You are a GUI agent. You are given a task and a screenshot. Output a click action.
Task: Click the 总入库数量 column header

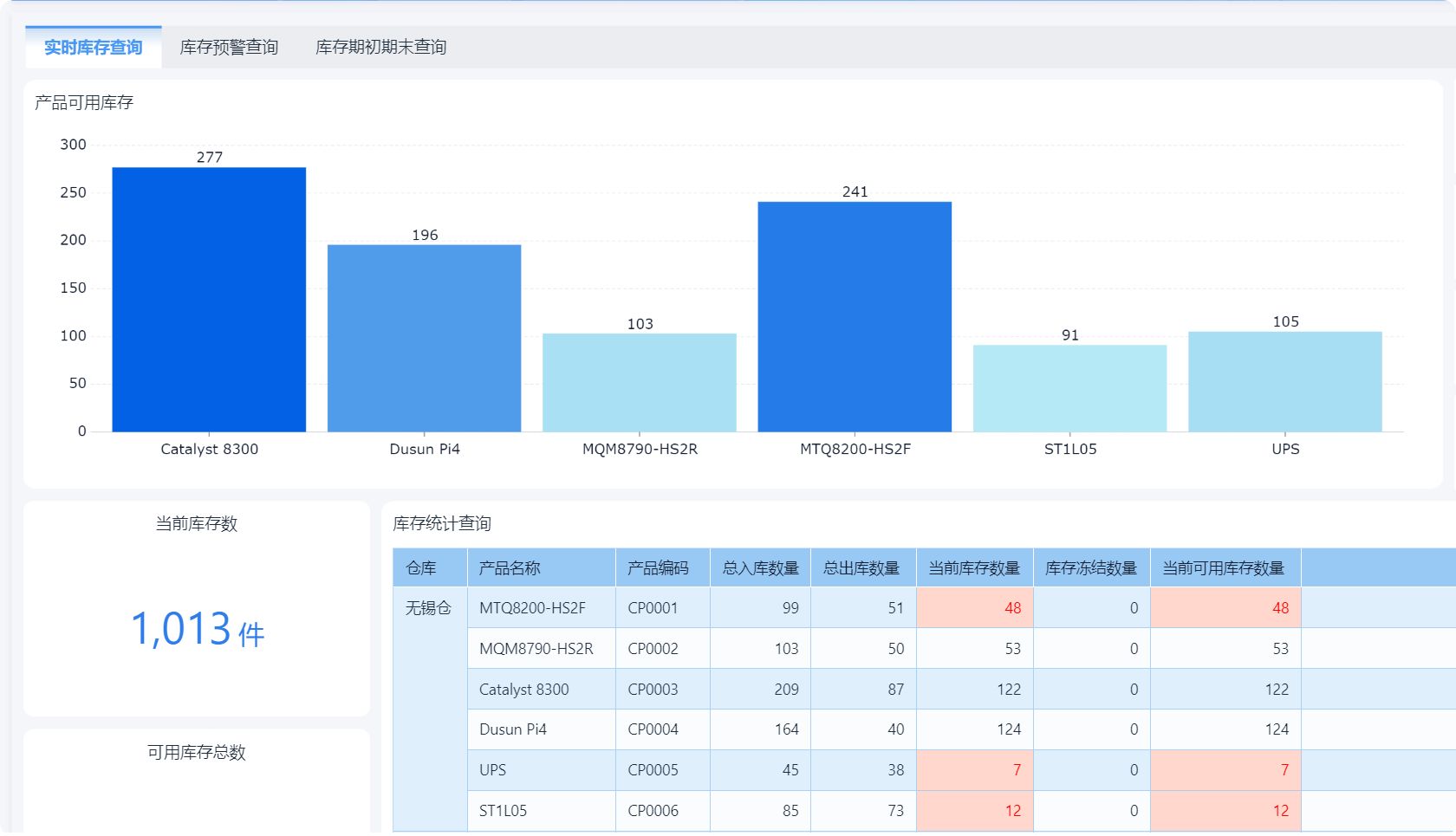tap(761, 568)
